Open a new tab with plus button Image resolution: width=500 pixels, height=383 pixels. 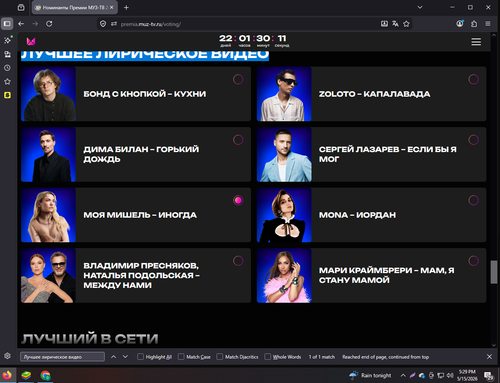(126, 7)
